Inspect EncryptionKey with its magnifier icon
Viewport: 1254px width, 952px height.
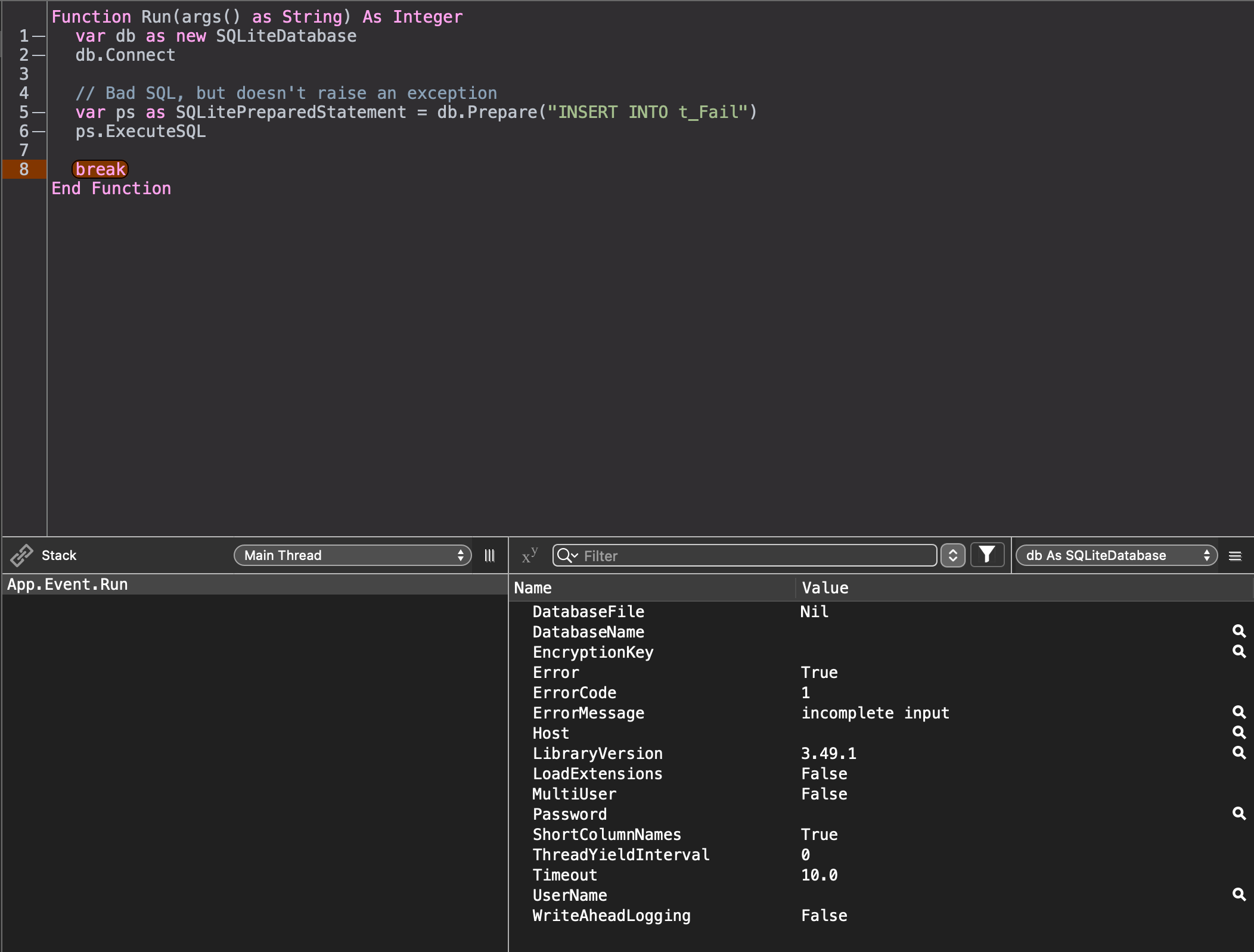(1239, 651)
